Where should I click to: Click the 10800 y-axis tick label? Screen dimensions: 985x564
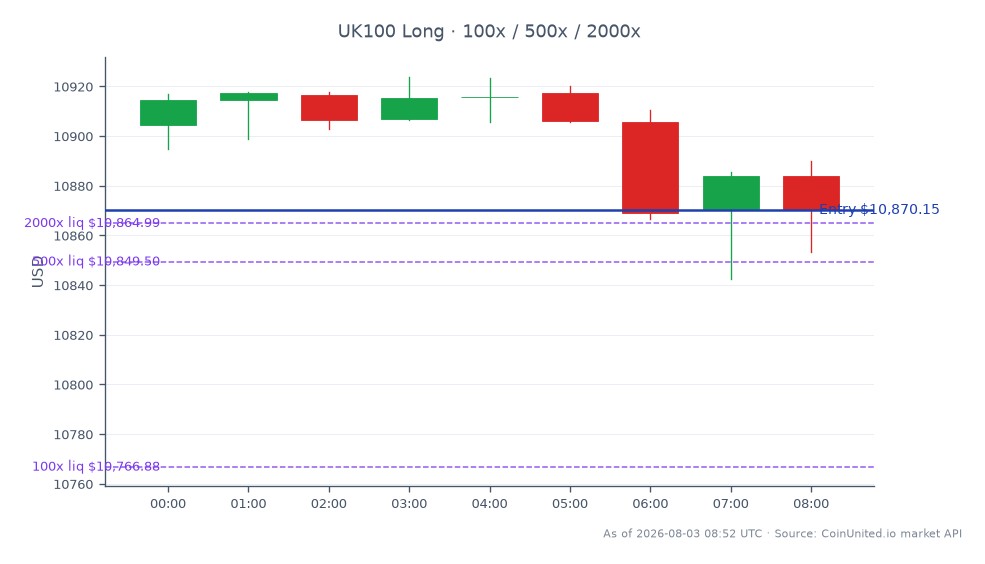click(73, 385)
